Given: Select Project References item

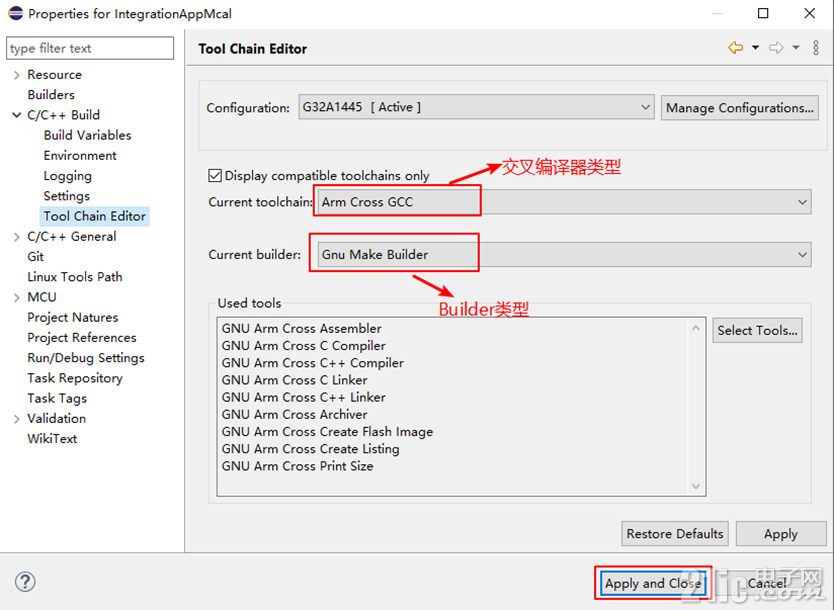Looking at the screenshot, I should (x=82, y=337).
